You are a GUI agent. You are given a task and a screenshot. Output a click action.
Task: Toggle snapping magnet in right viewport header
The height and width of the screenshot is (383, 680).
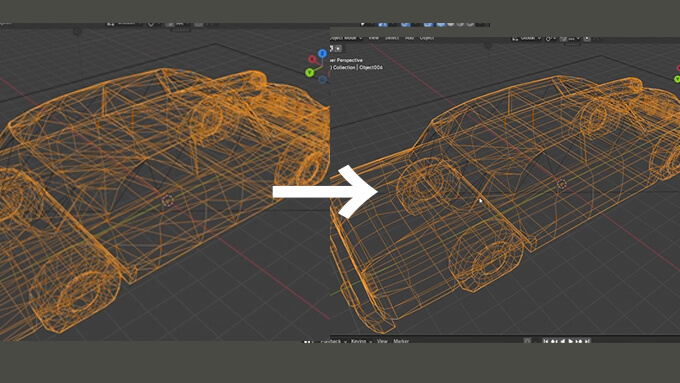pyautogui.click(x=563, y=39)
